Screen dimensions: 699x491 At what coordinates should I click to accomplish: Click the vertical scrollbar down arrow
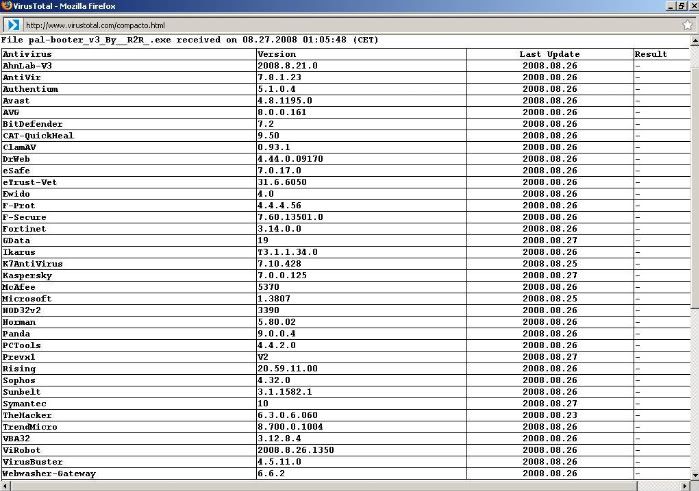click(x=695, y=475)
